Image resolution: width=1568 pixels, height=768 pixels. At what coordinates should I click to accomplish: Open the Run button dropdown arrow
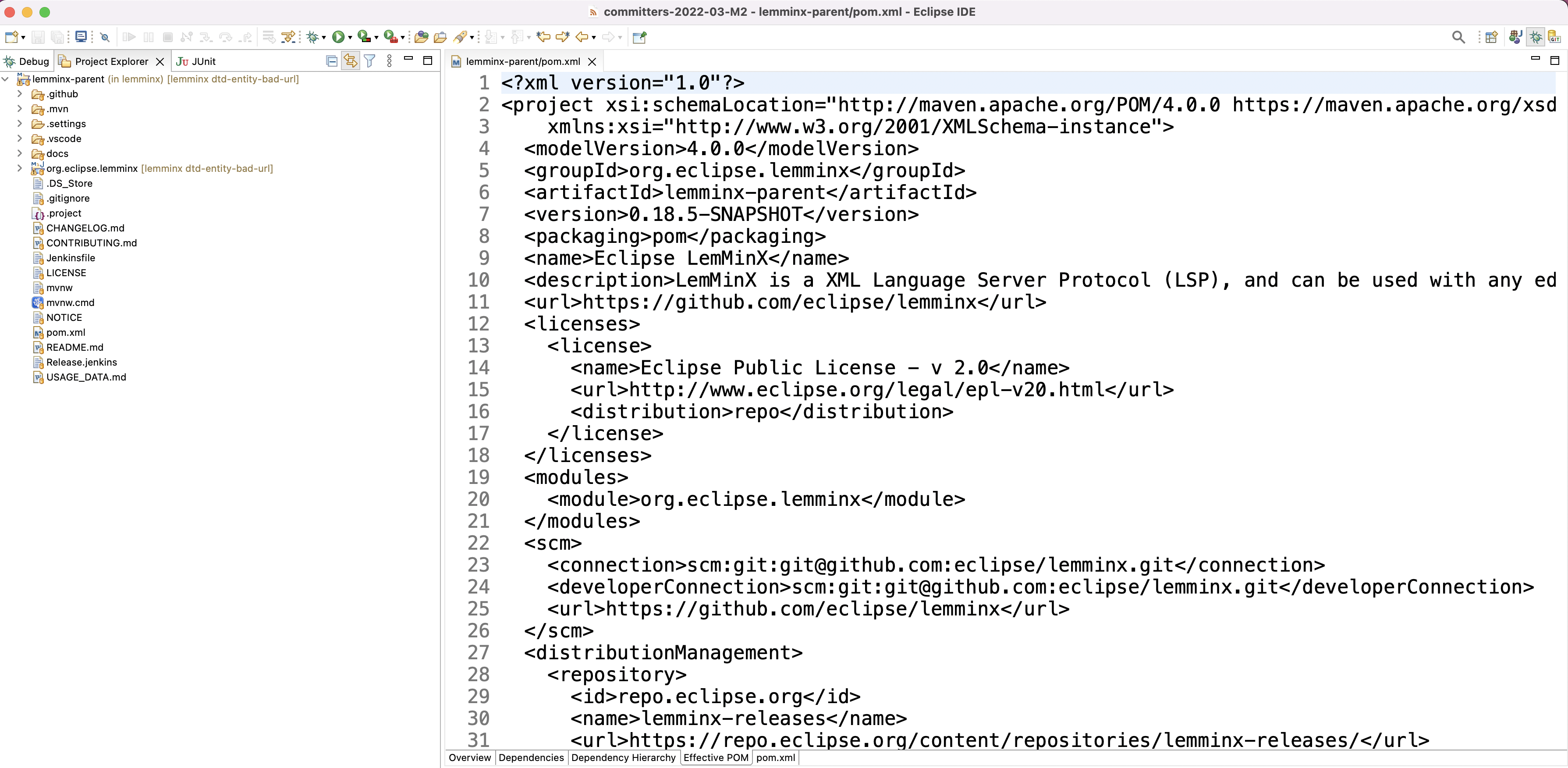(x=350, y=38)
